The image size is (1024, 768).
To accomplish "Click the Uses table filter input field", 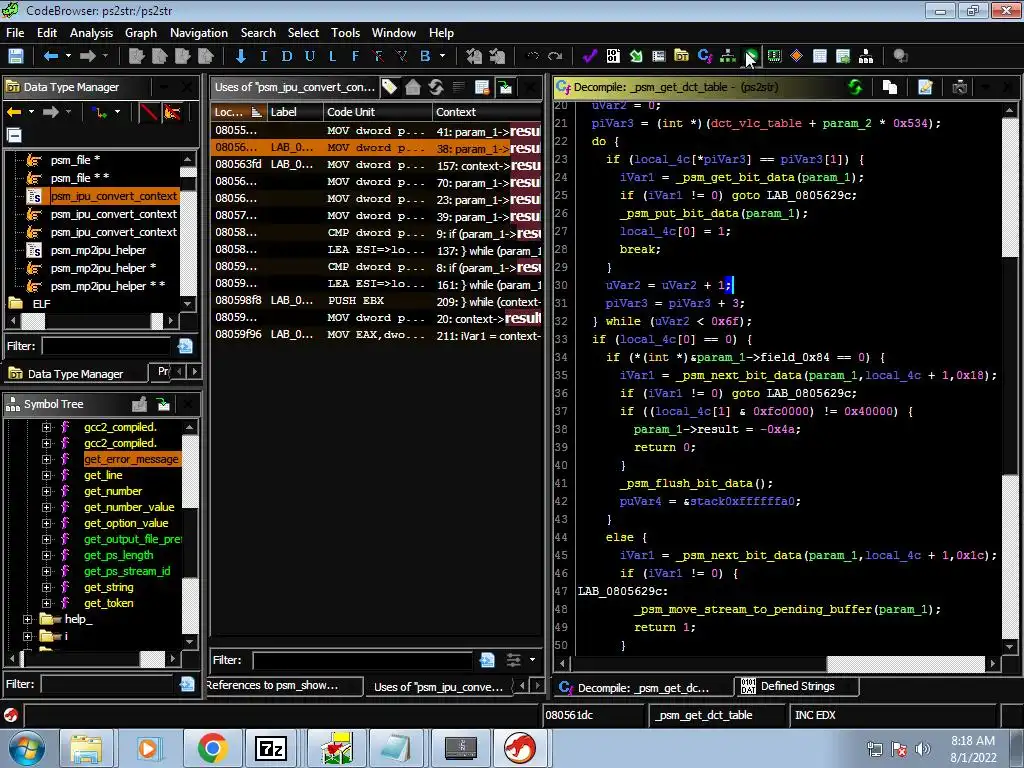I will point(362,660).
